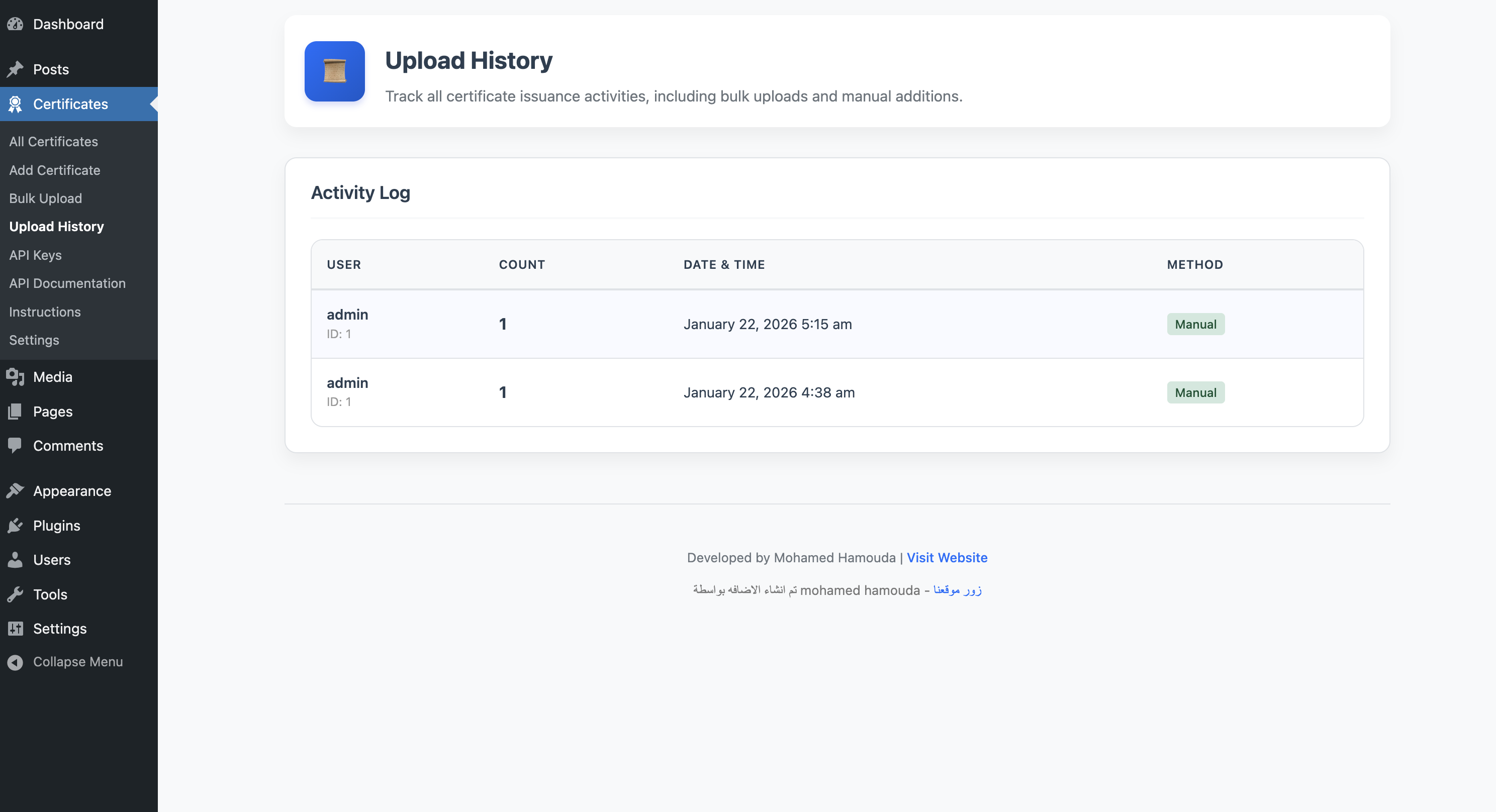1496x812 pixels.
Task: Follow the Visit Website link
Action: [x=947, y=558]
